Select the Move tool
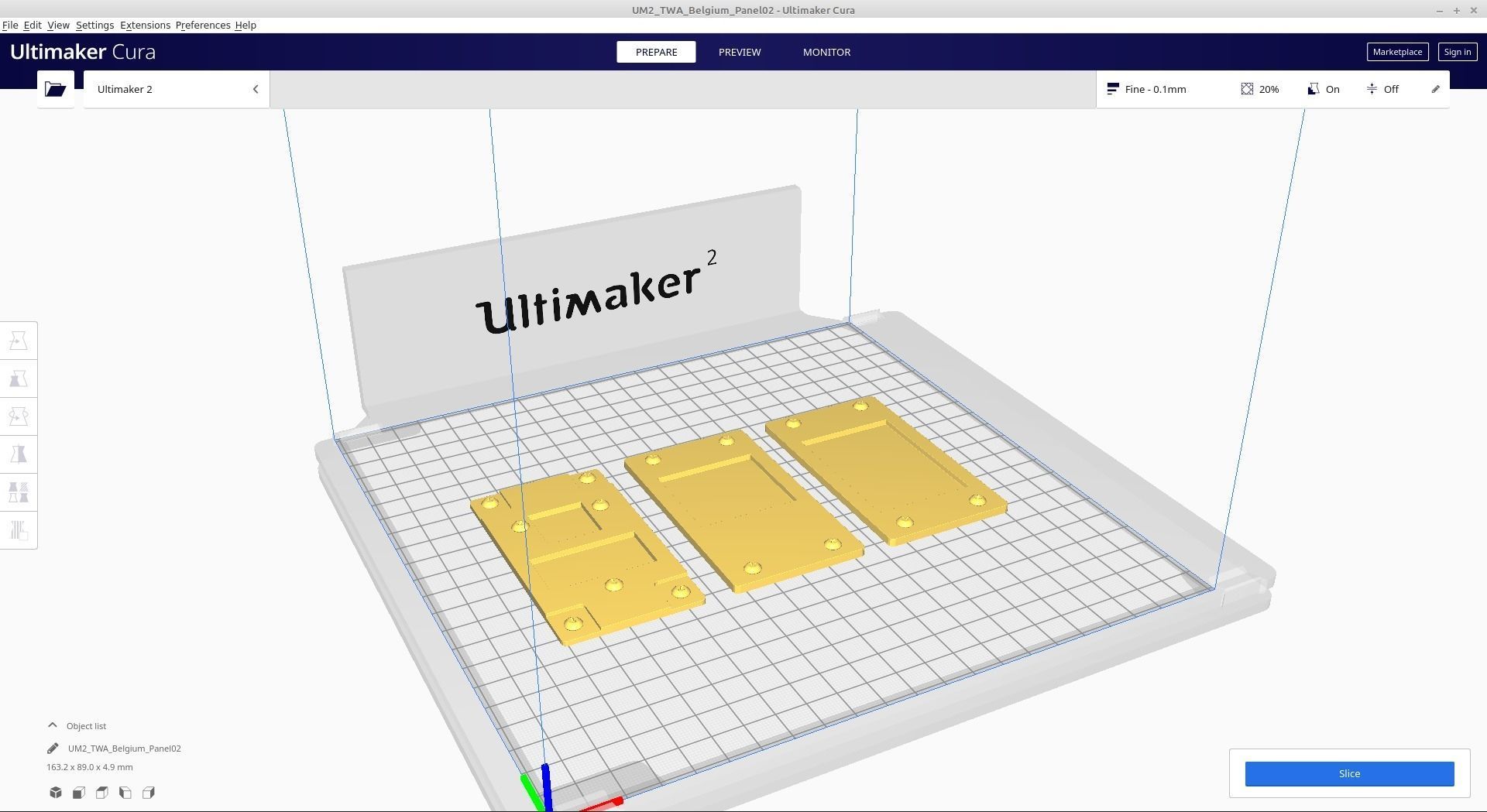Viewport: 1487px width, 812px height. click(19, 341)
